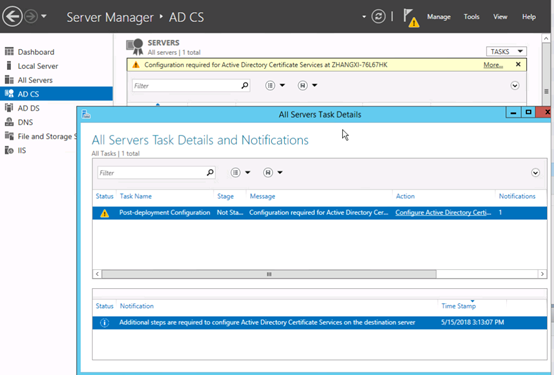Image resolution: width=554 pixels, height=375 pixels.
Task: Click the refresh icon in header
Action: coord(378,16)
